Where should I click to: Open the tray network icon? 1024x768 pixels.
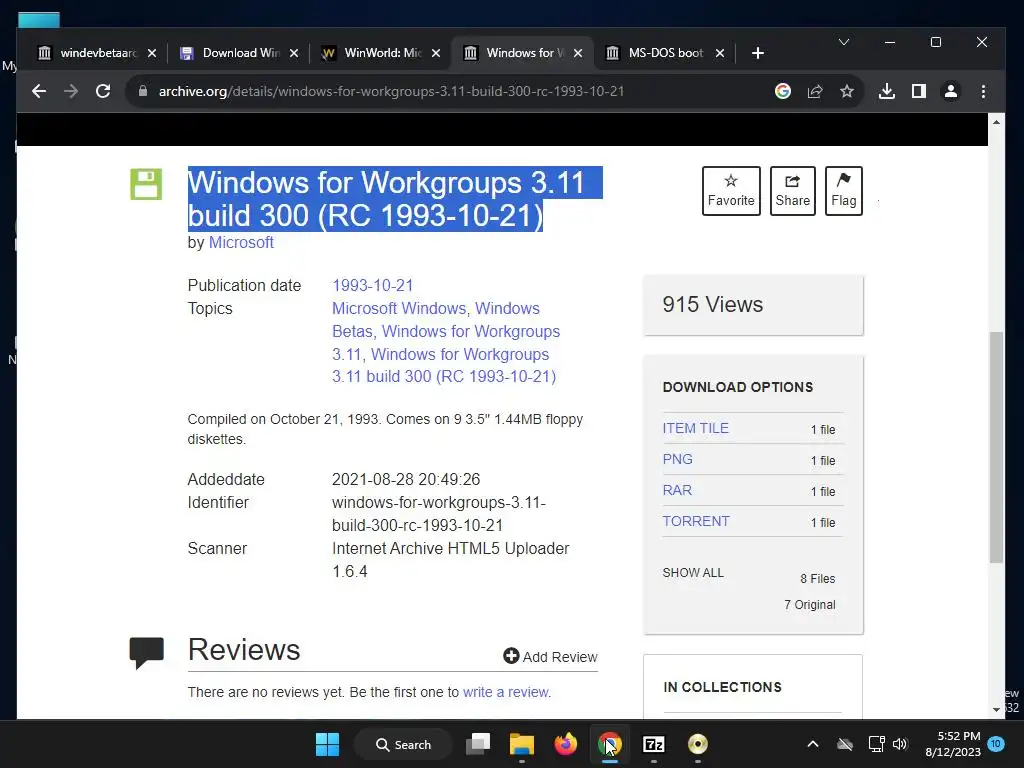pos(876,744)
